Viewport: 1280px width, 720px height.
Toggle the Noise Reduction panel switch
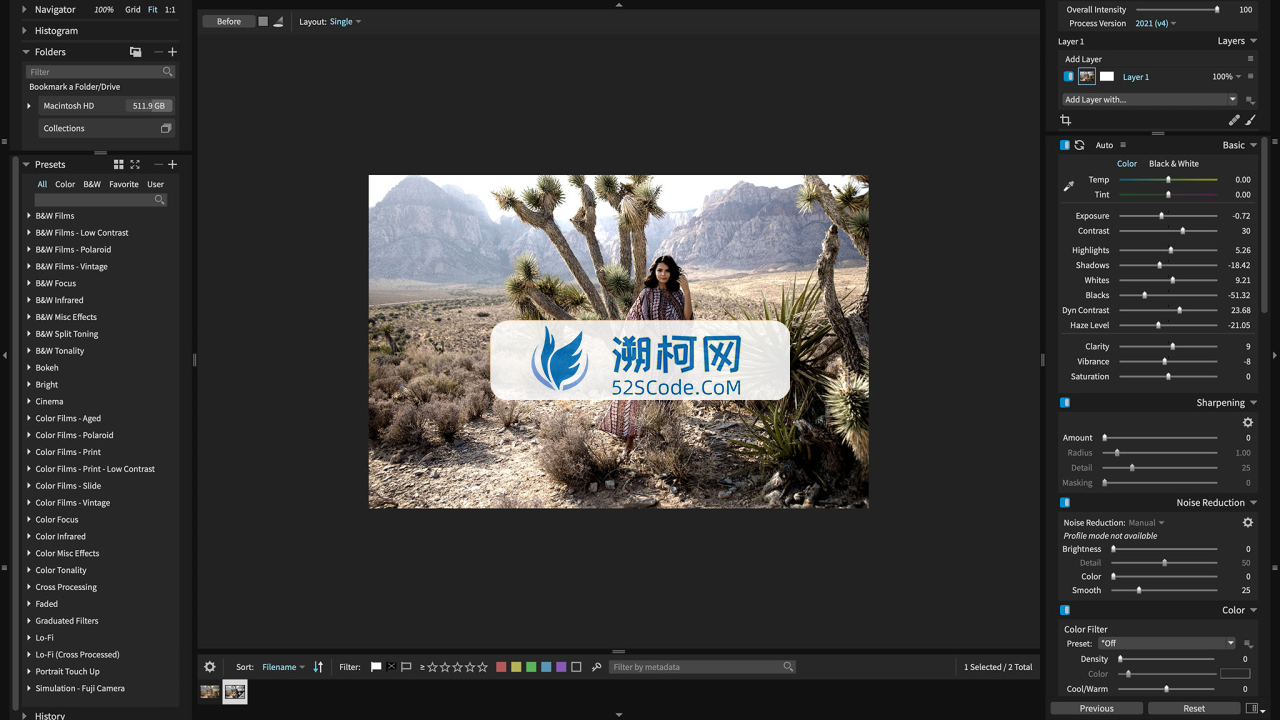[1065, 503]
